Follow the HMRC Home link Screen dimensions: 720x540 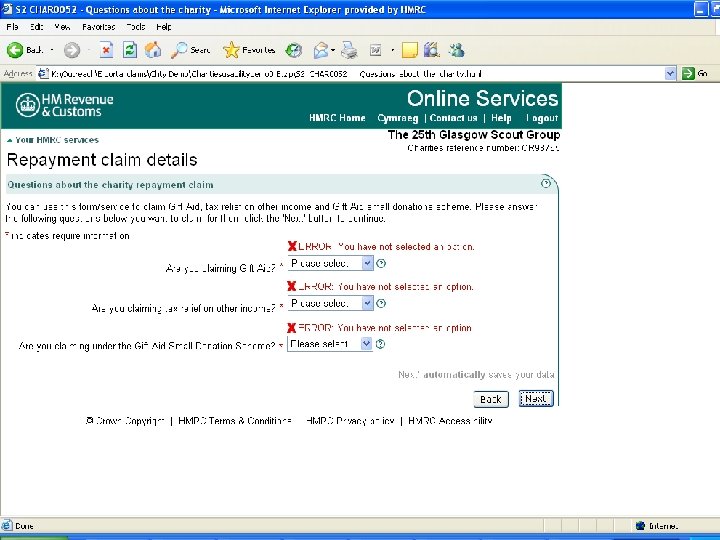[x=337, y=118]
